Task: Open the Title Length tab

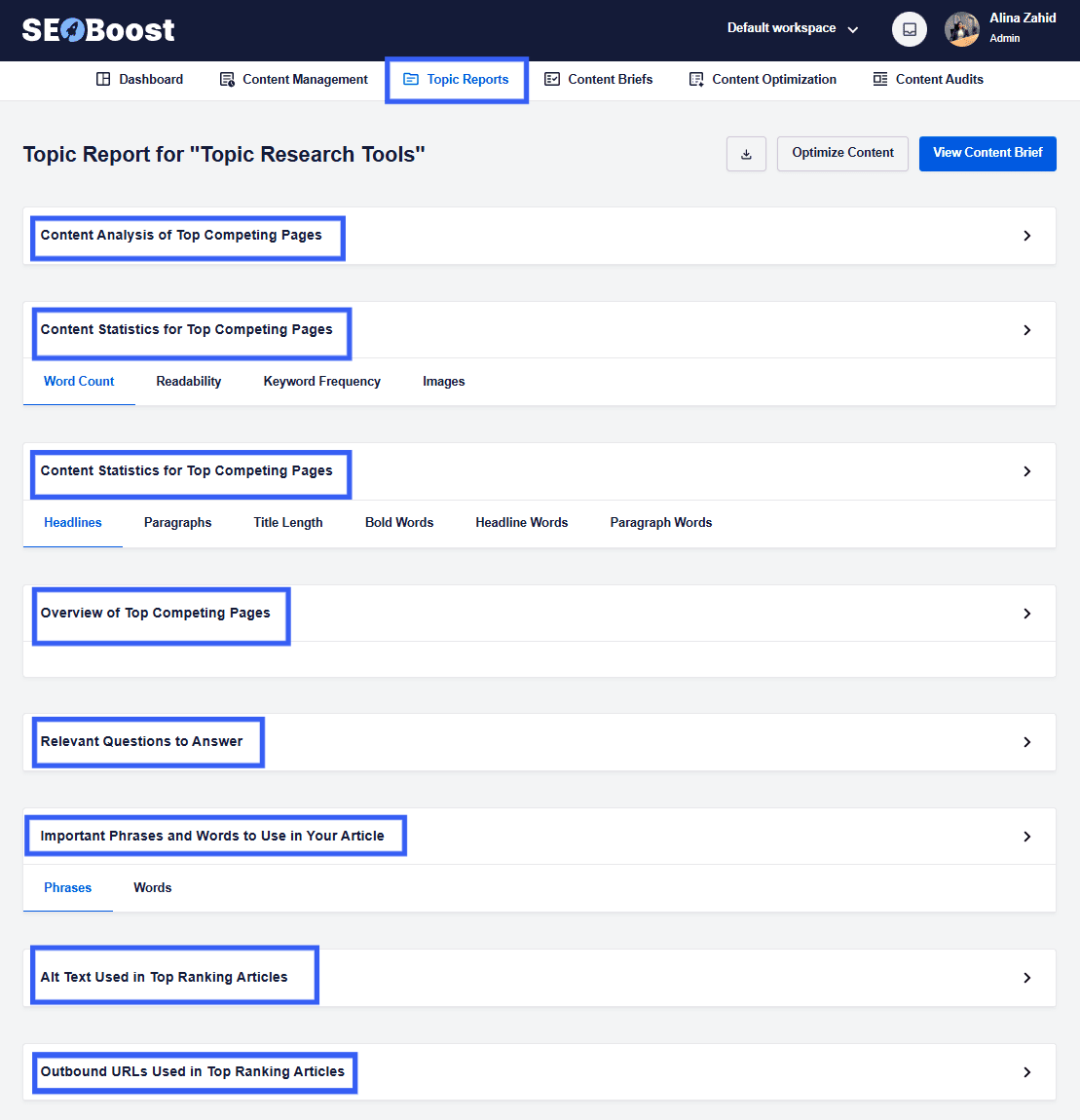Action: [288, 523]
